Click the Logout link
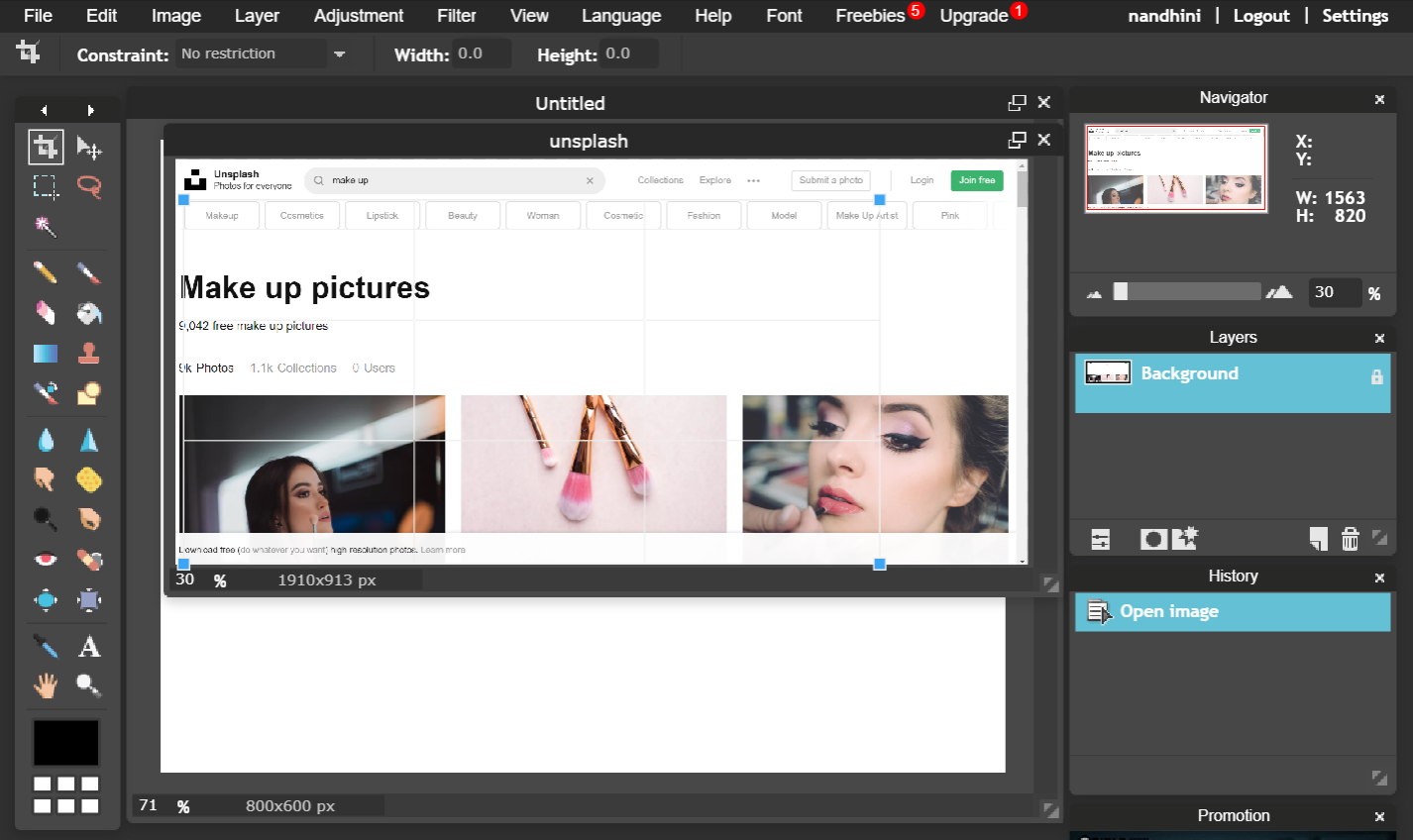Image resolution: width=1413 pixels, height=840 pixels. 1260,16
